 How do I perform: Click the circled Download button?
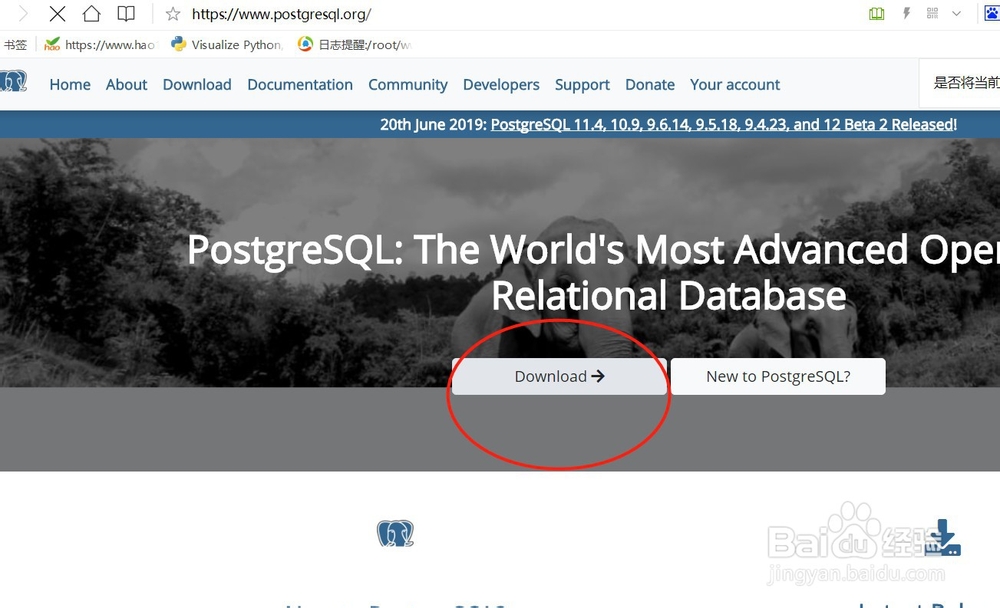(x=557, y=376)
